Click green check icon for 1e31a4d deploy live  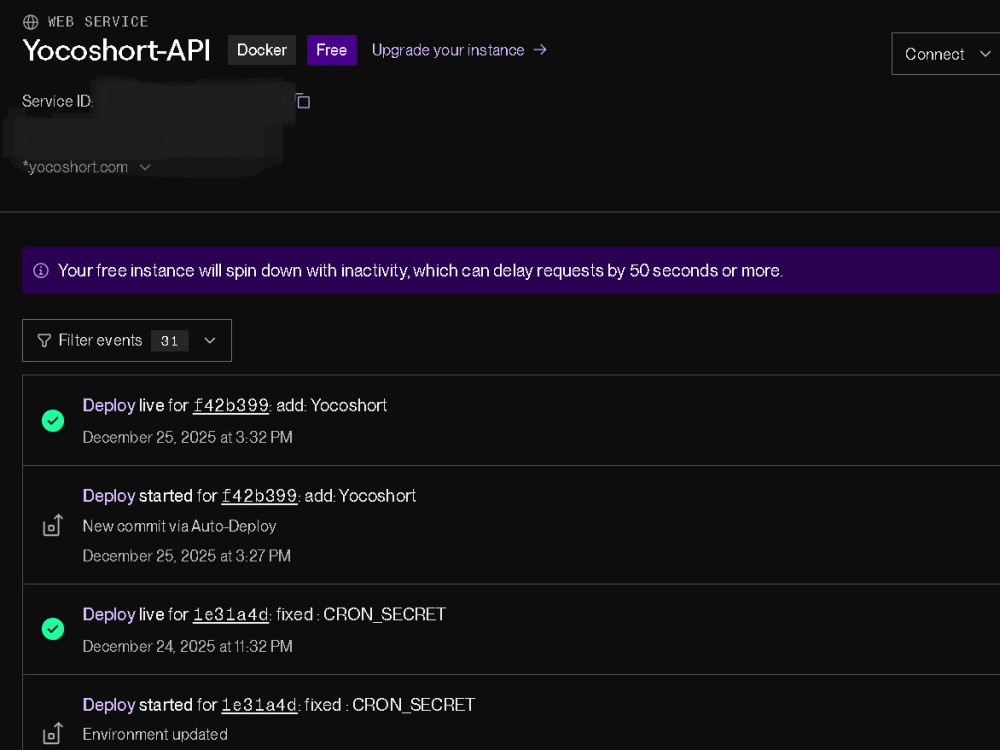tap(53, 629)
